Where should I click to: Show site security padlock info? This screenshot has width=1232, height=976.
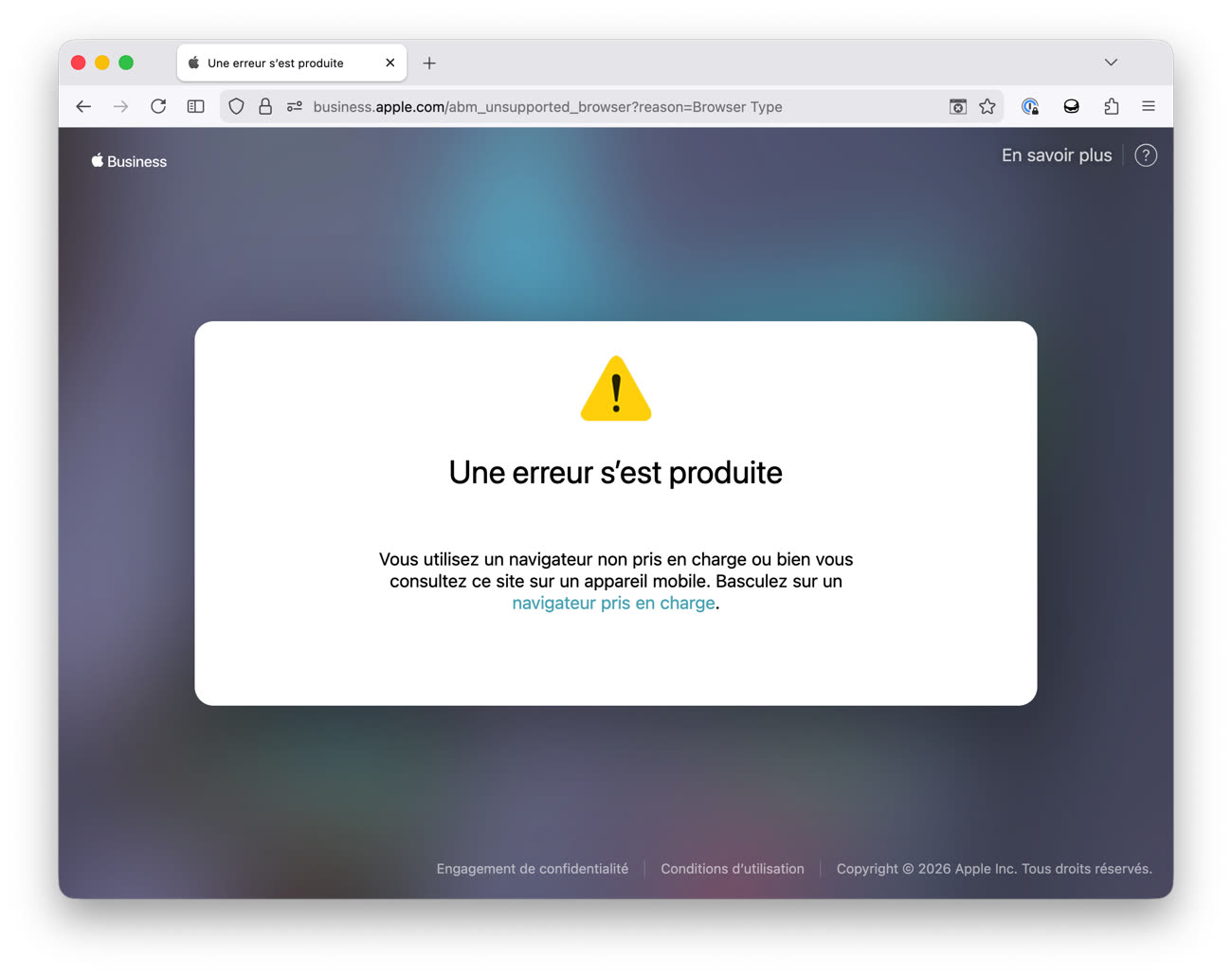[x=265, y=107]
